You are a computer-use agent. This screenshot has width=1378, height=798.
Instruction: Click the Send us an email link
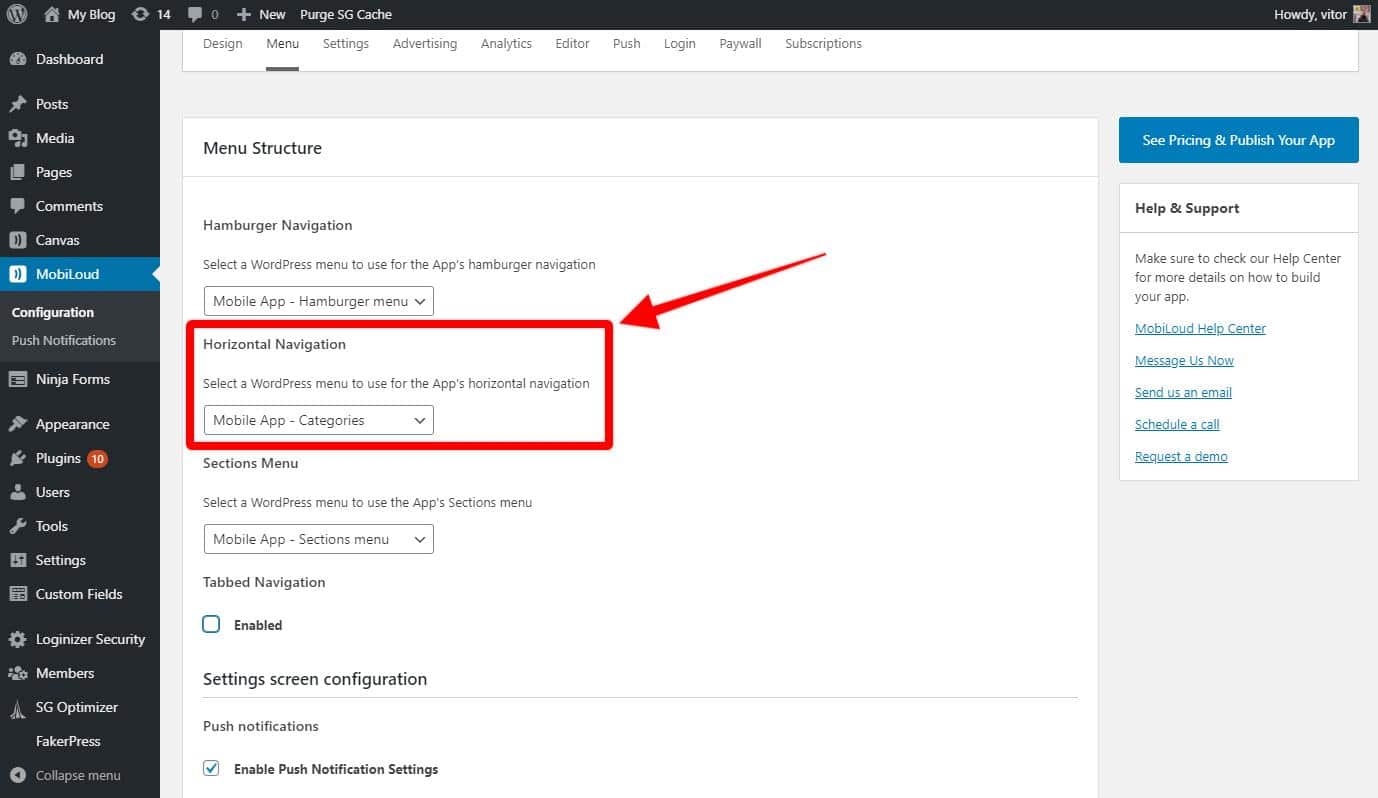click(1183, 392)
